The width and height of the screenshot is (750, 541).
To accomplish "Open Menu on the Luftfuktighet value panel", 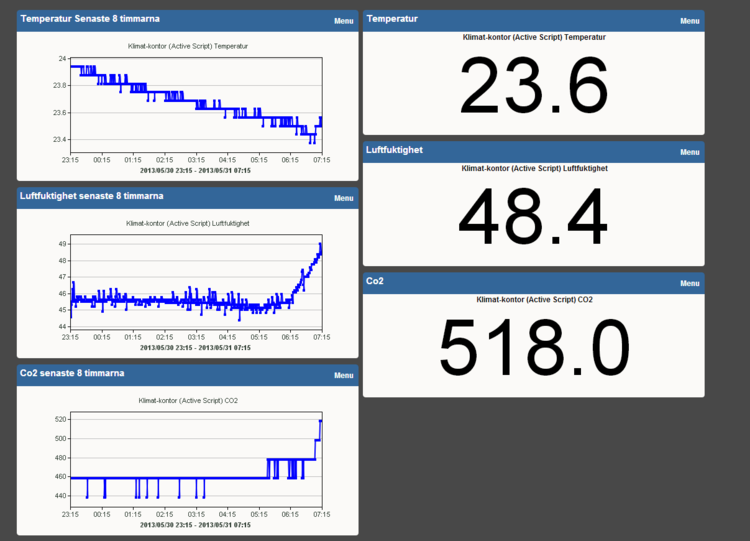I will [689, 152].
